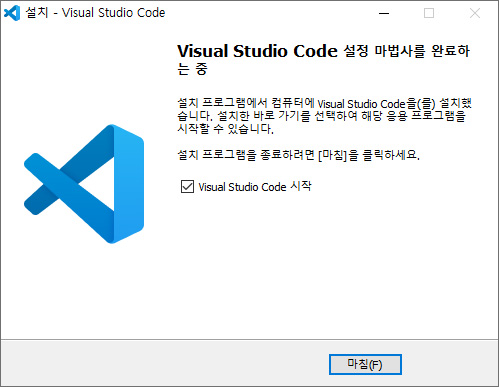Click the line '시작할 수 있습니다.'
This screenshot has width=499, height=387.
click(225, 129)
